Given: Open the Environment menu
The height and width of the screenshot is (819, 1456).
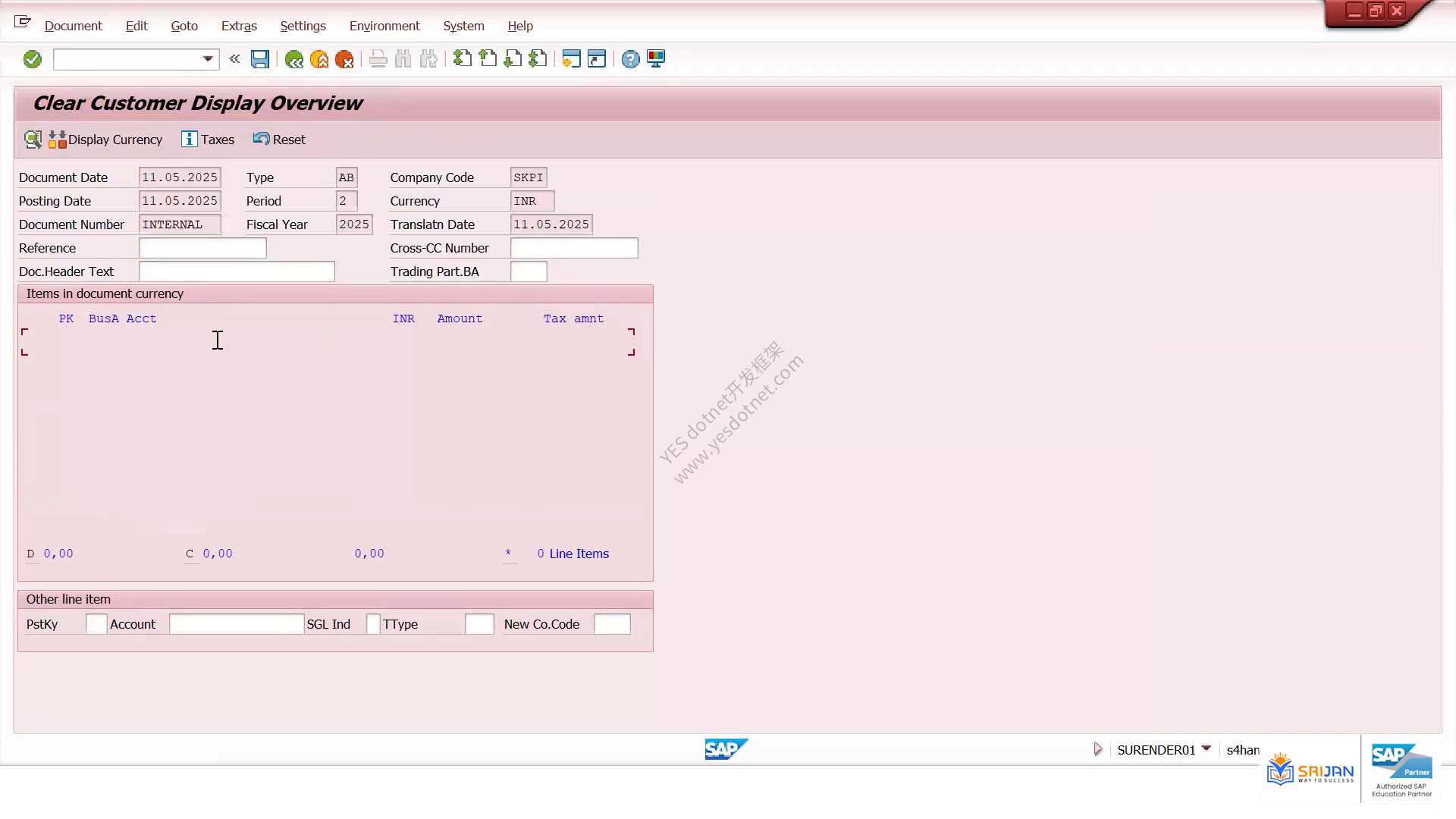Looking at the screenshot, I should pyautogui.click(x=384, y=26).
